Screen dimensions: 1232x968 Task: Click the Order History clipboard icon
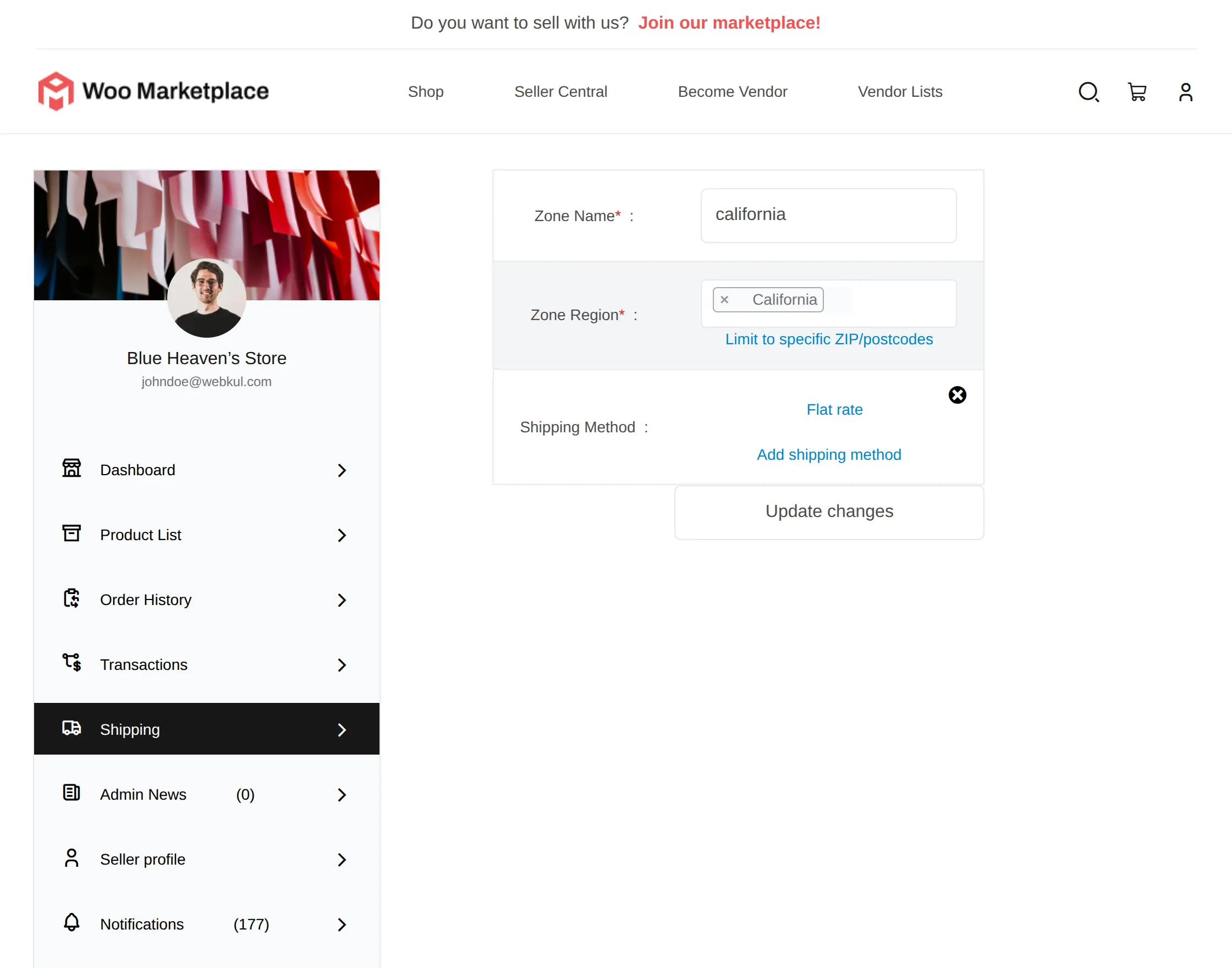click(71, 598)
